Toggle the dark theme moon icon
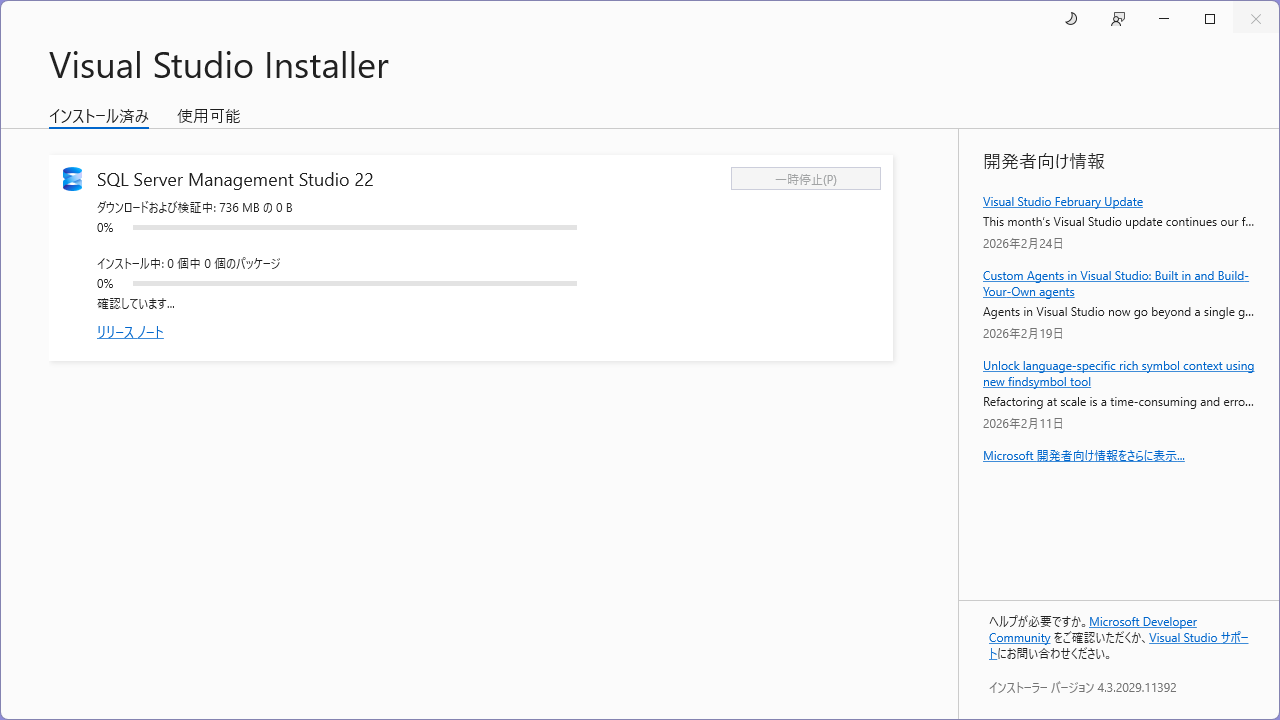1280x720 pixels. (1071, 19)
